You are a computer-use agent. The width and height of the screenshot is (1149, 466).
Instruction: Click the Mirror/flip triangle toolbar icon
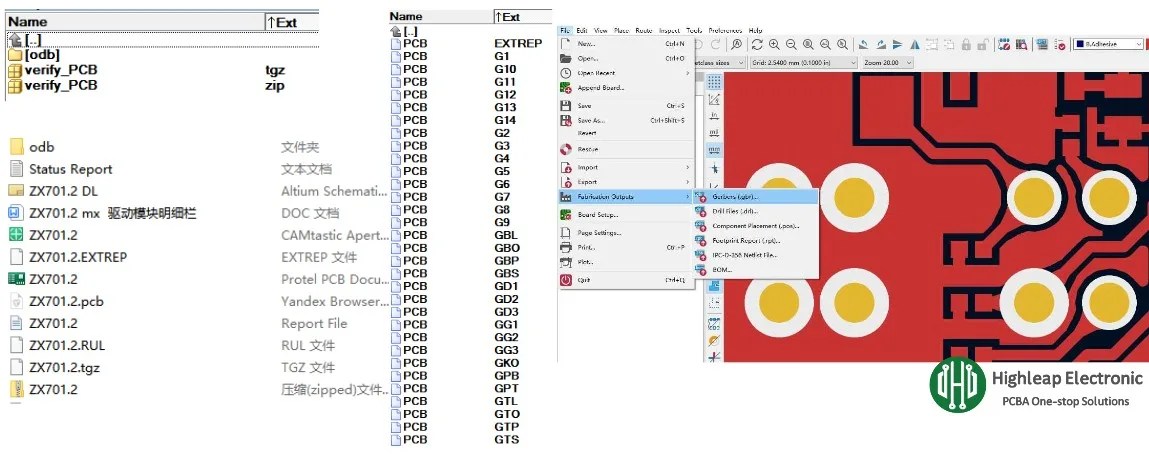(915, 45)
